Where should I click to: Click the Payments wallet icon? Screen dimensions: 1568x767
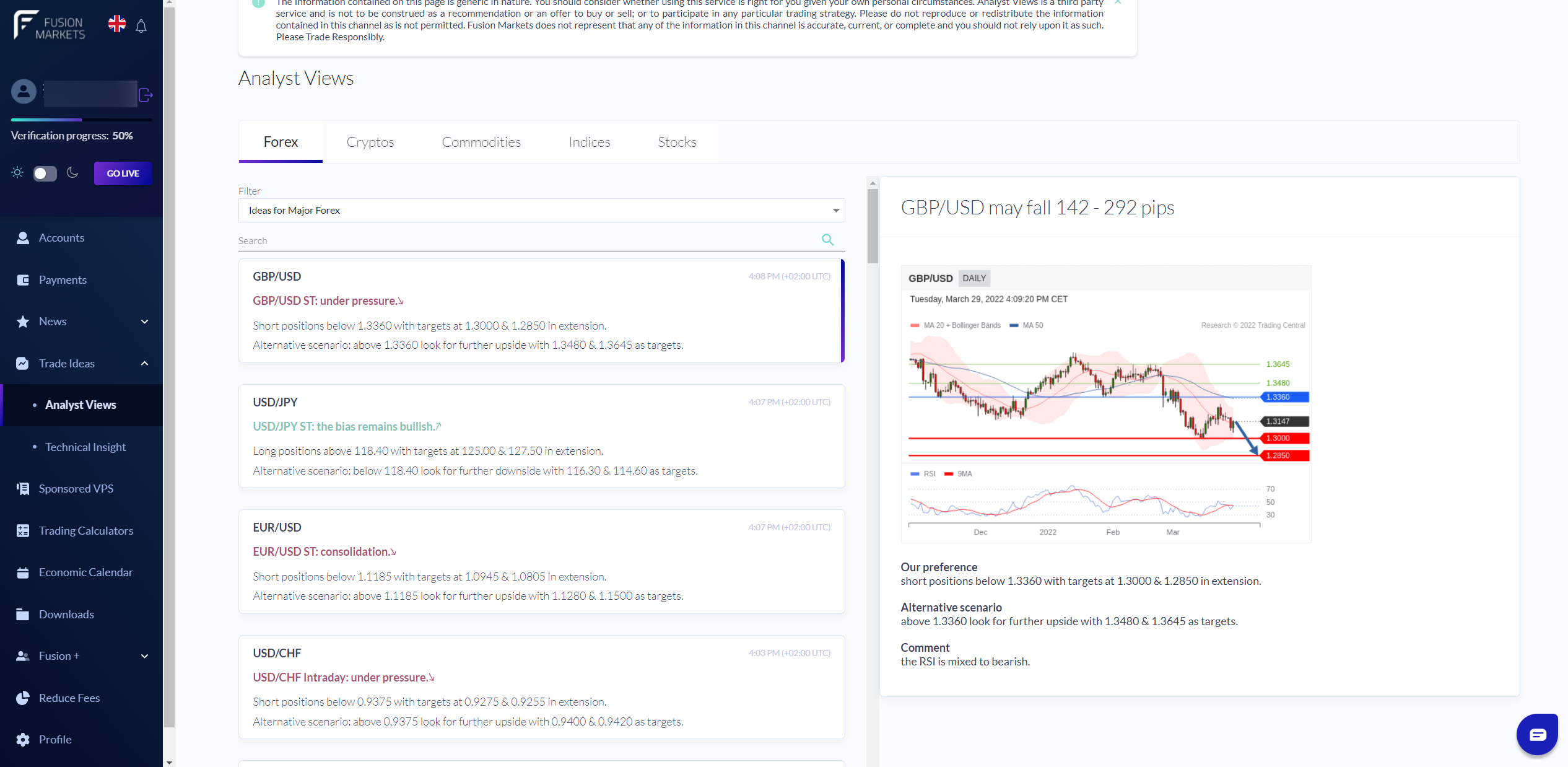[x=23, y=280]
